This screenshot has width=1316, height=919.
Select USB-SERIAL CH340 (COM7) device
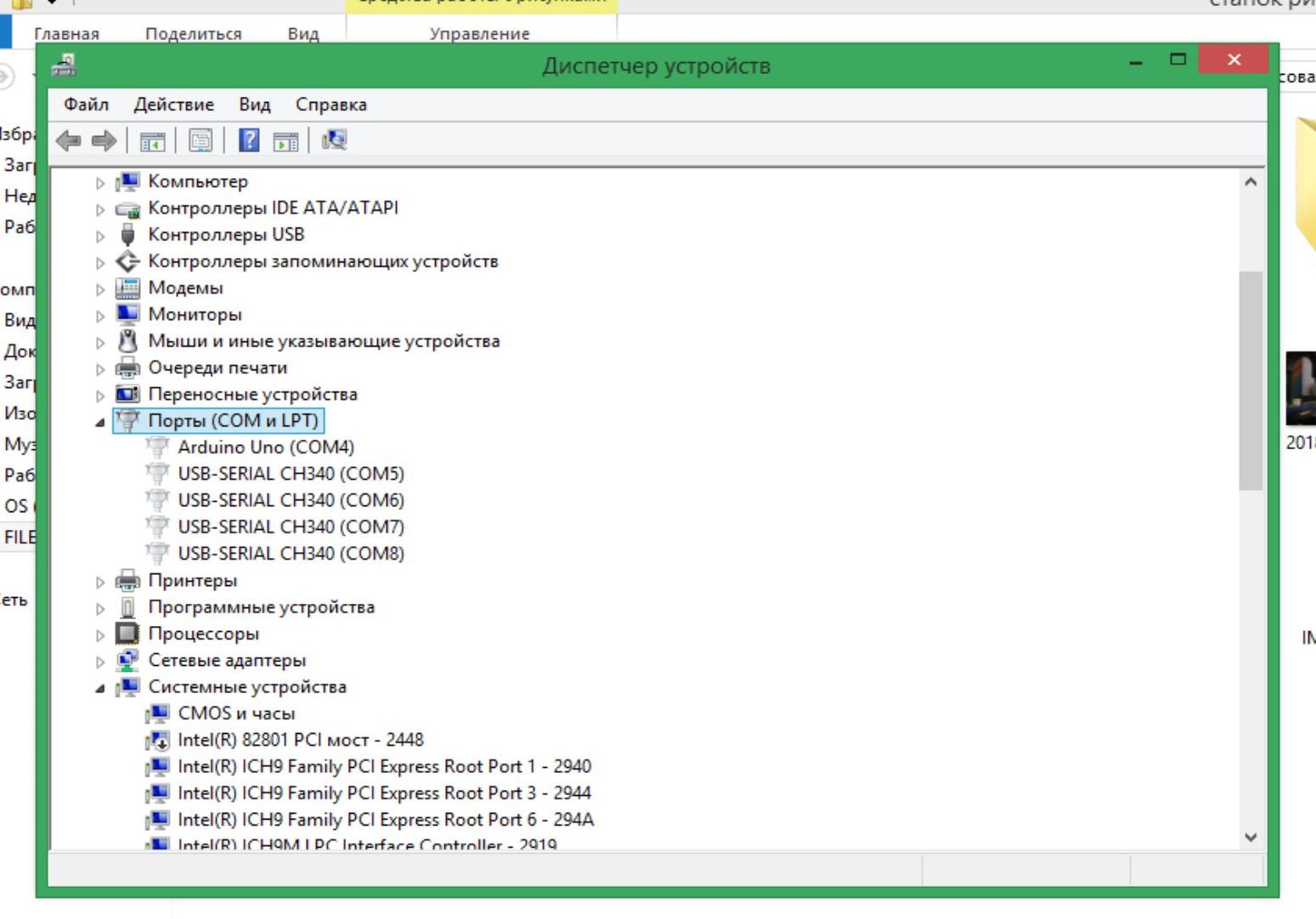coord(291,527)
